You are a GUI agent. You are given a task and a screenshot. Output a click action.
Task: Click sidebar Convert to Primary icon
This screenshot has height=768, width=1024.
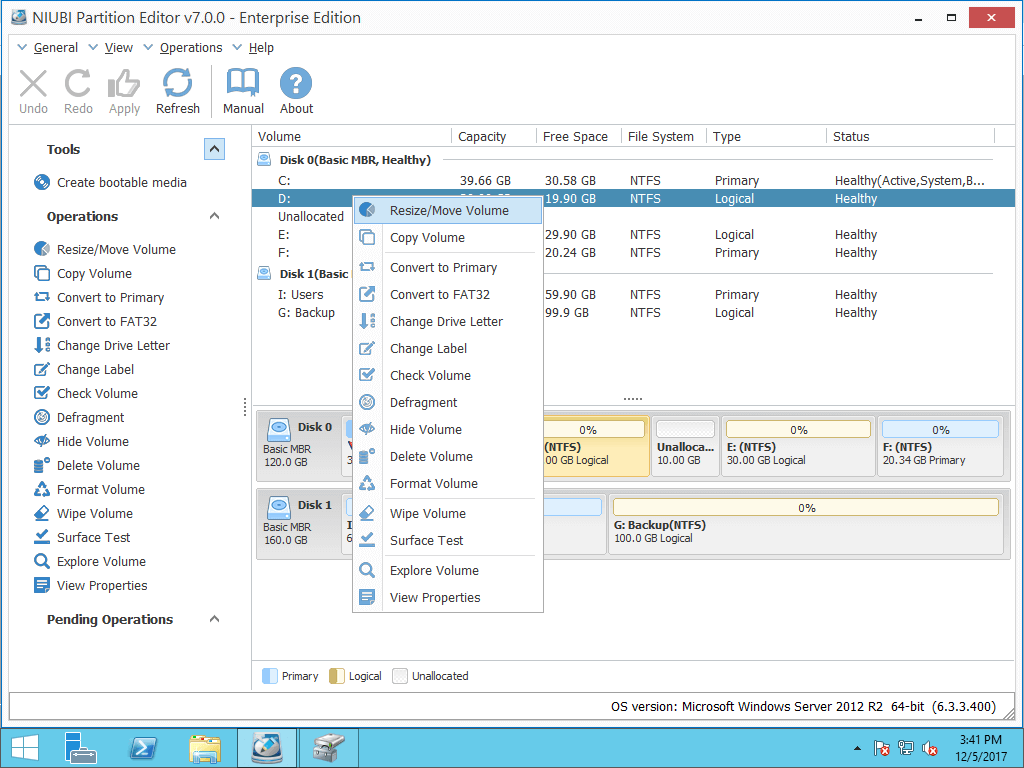point(42,297)
